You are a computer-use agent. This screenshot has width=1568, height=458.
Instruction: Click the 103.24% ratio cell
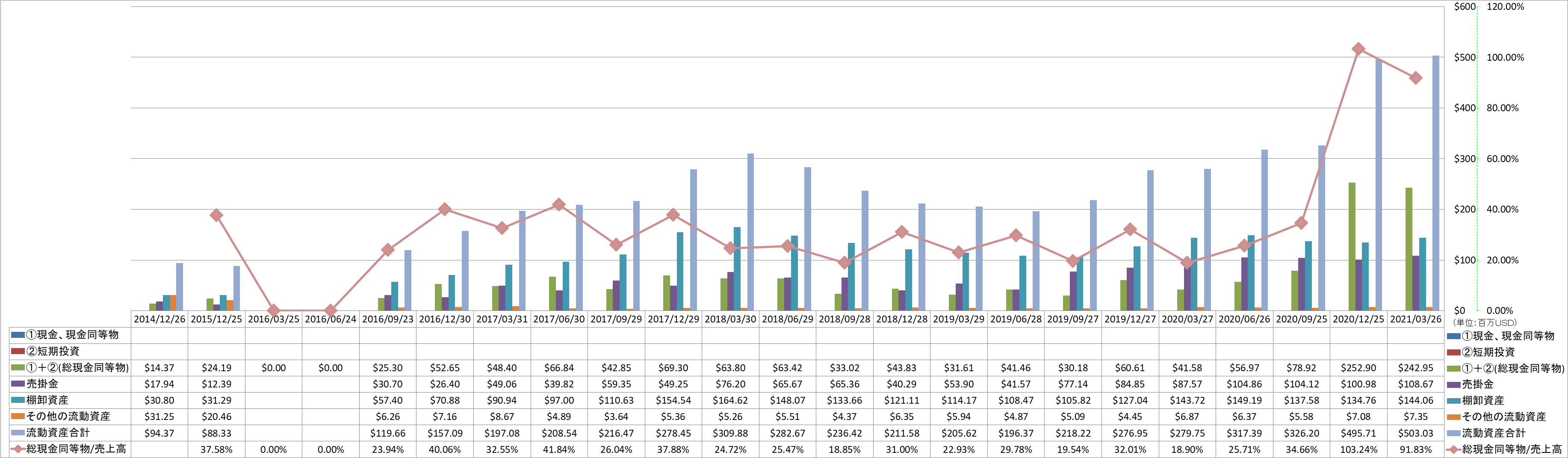pyautogui.click(x=1358, y=449)
